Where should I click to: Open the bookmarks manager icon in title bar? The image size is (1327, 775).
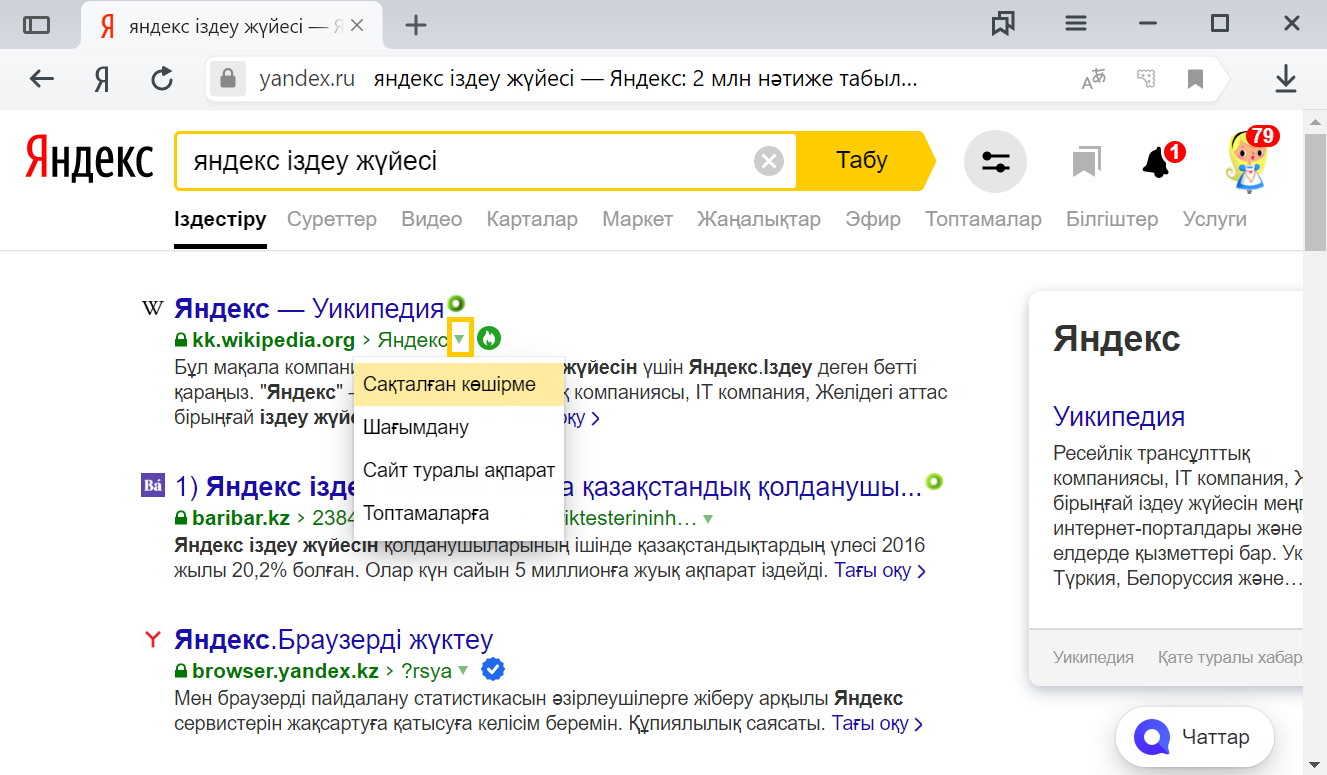1003,25
